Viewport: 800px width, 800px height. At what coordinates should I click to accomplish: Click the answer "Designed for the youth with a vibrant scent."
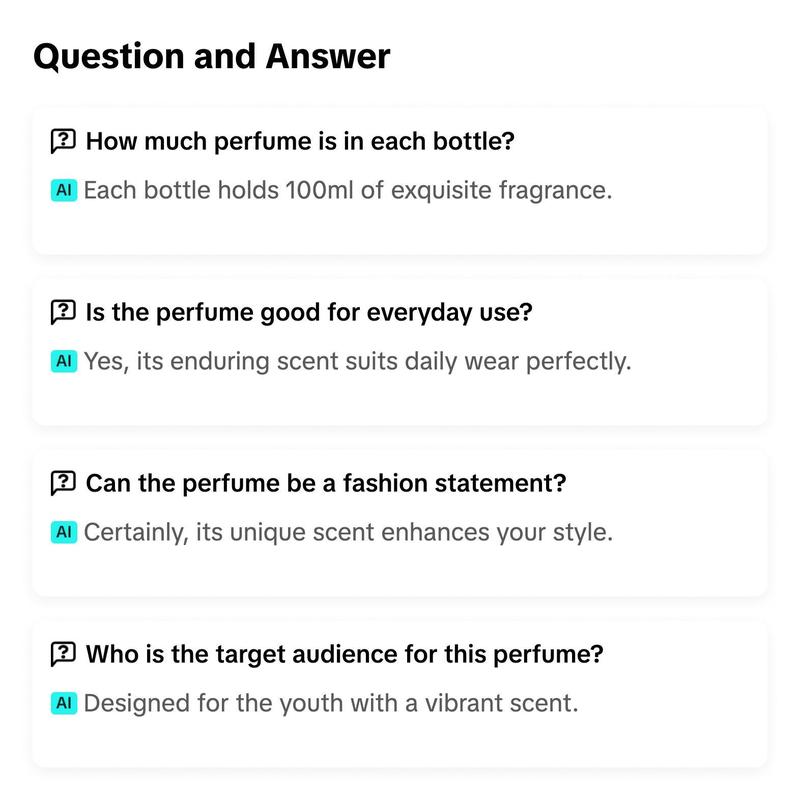(331, 703)
